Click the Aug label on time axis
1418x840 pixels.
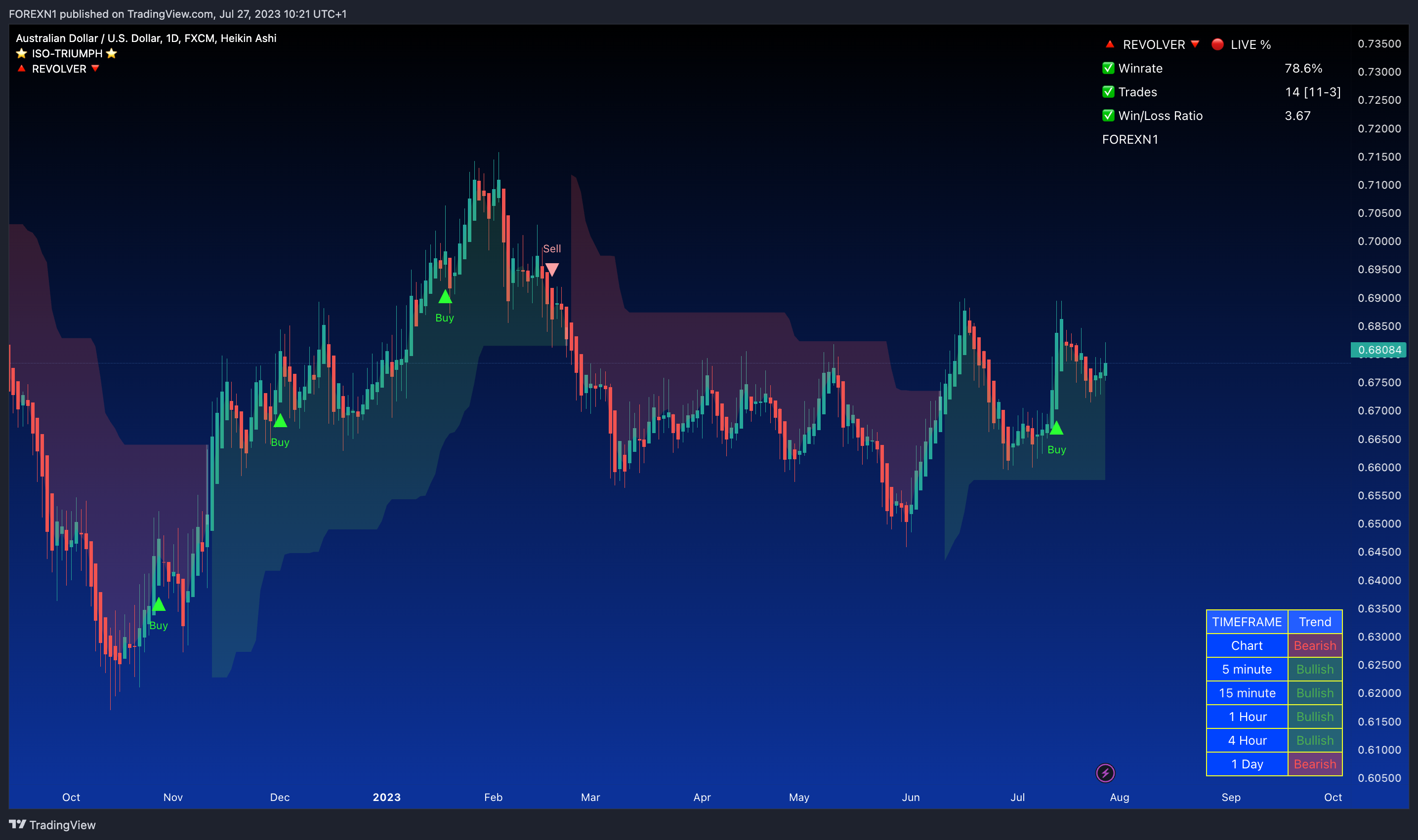[1120, 797]
